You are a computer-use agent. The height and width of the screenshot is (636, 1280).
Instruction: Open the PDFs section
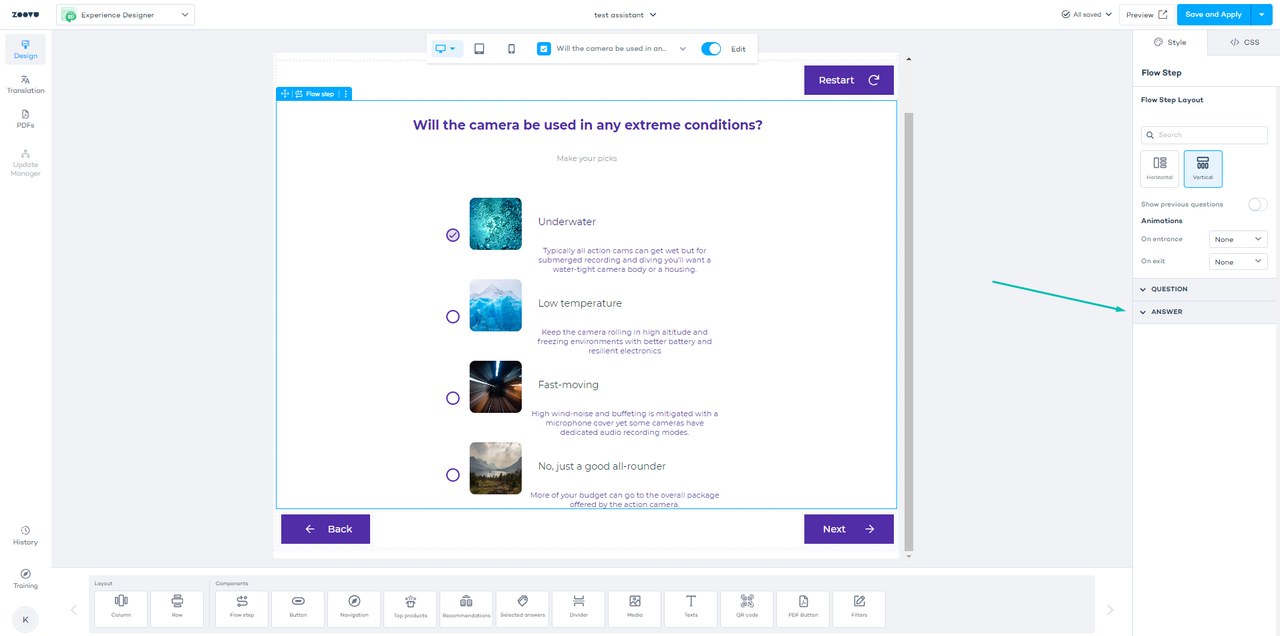pyautogui.click(x=25, y=119)
